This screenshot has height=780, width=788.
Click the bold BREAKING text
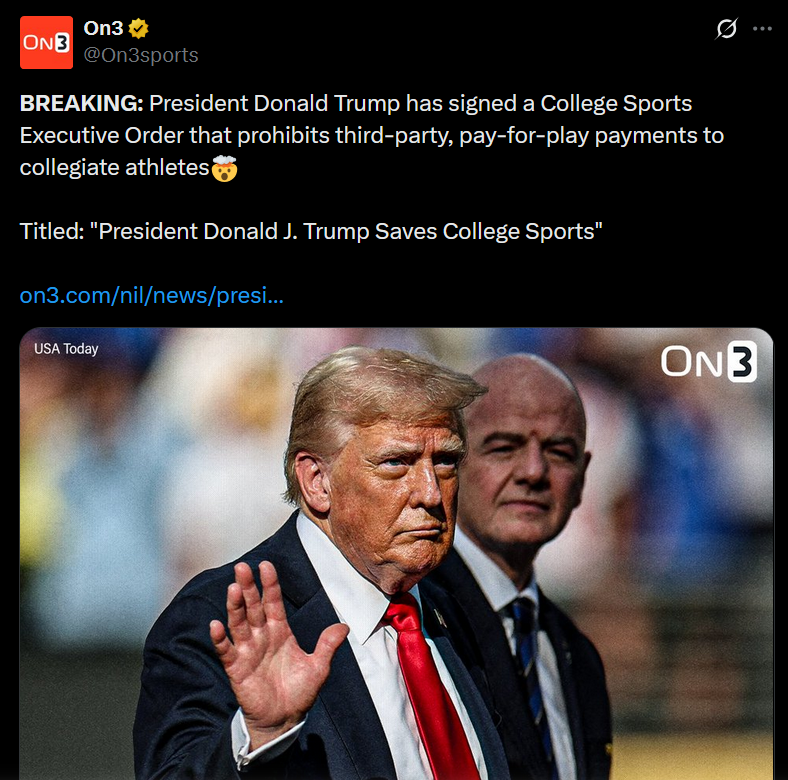click(81, 104)
